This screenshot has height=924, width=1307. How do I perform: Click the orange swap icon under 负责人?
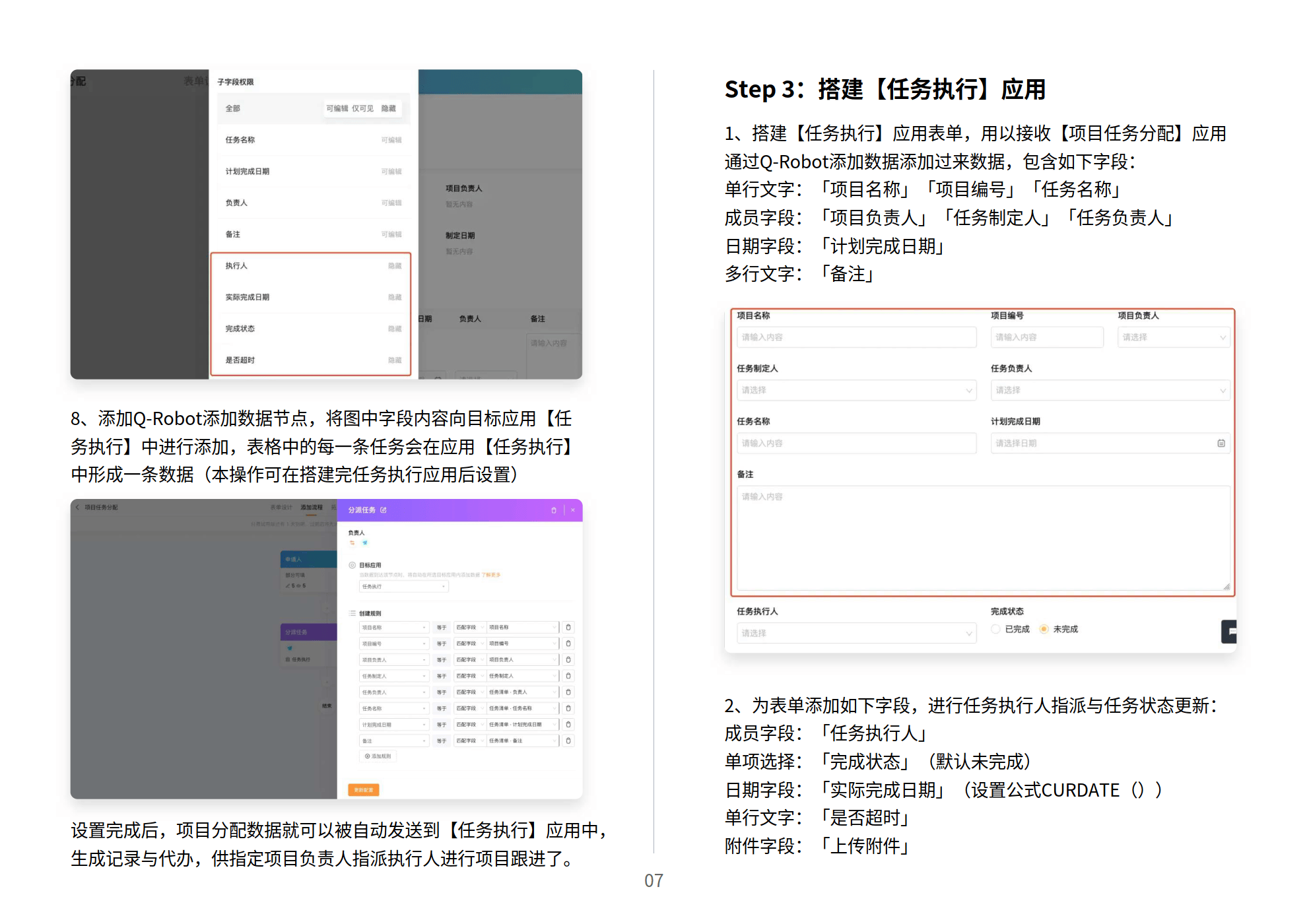(x=352, y=543)
